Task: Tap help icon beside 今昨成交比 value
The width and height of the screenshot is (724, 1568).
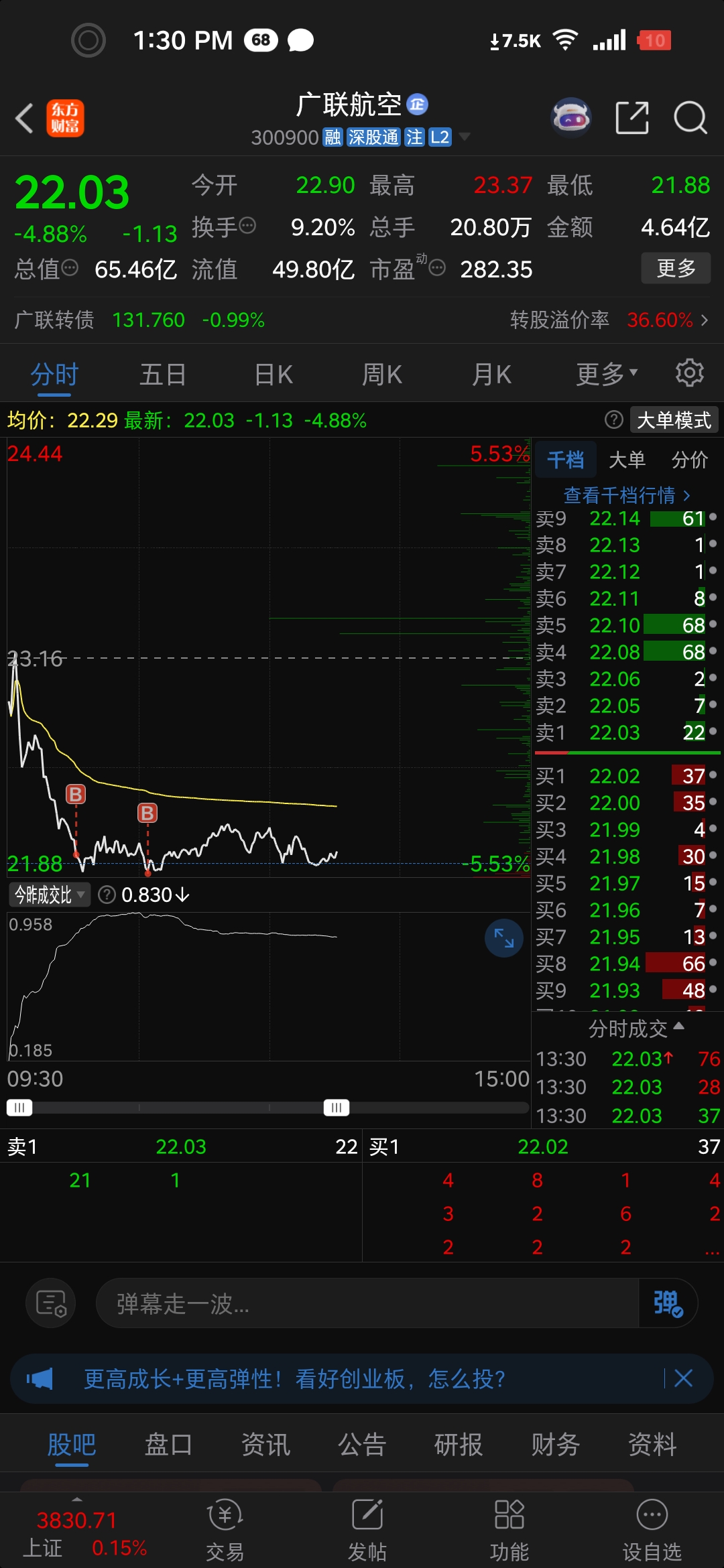Action: [x=107, y=895]
